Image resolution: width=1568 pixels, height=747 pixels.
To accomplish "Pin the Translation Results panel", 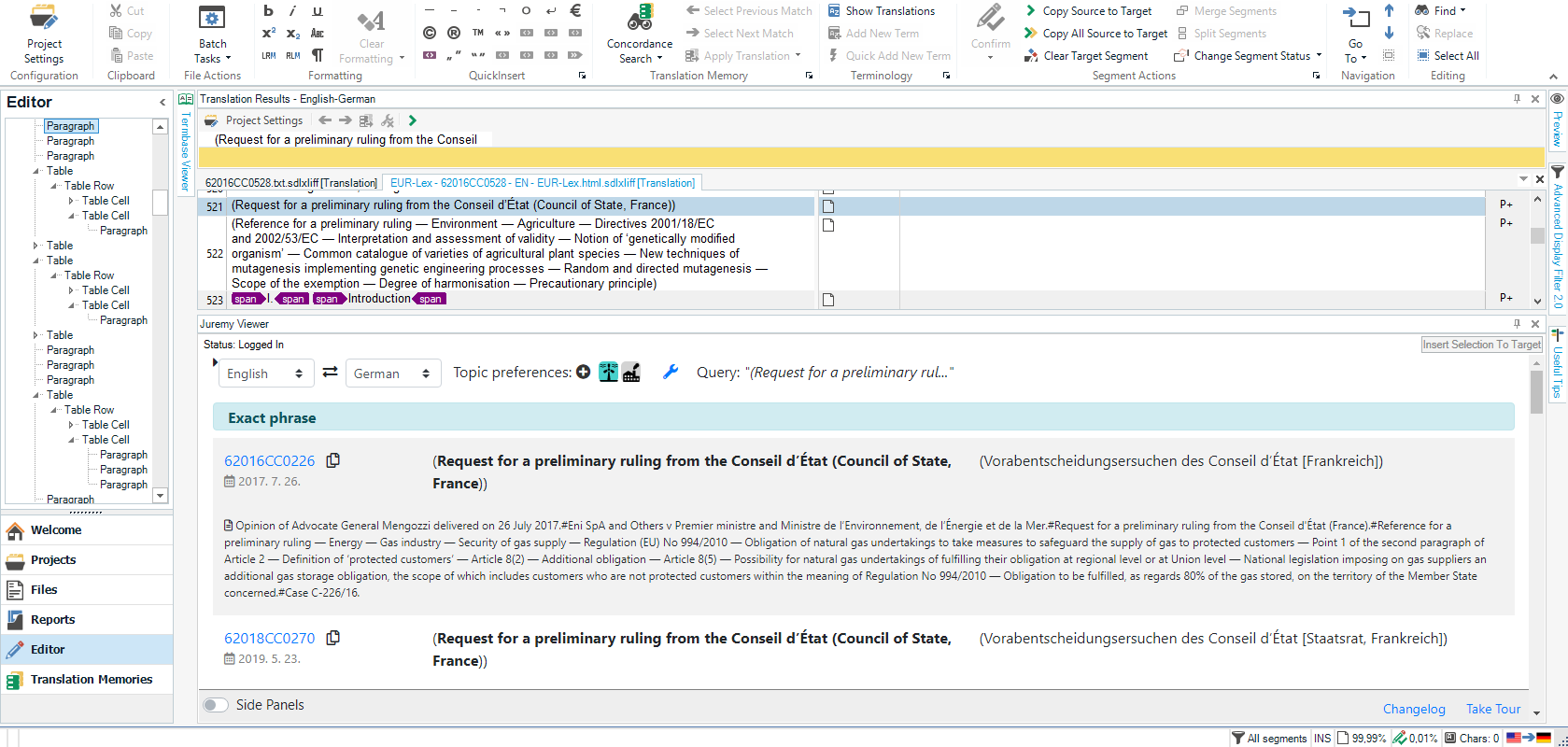I will [1518, 98].
